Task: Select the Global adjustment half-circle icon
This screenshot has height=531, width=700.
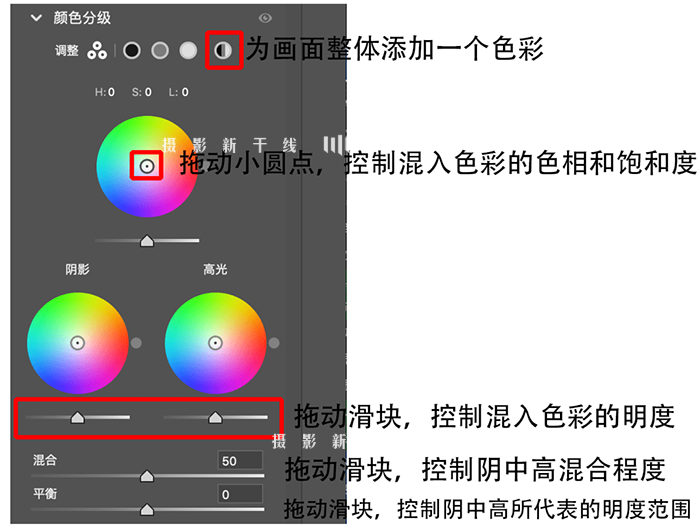Action: click(x=223, y=50)
